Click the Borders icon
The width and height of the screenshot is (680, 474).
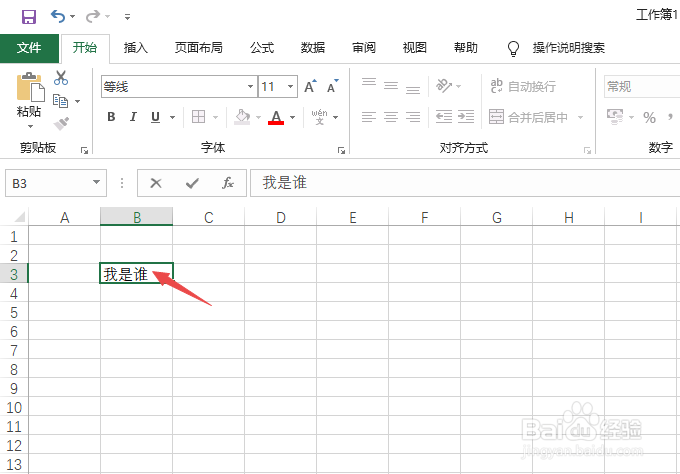pyautogui.click(x=199, y=117)
